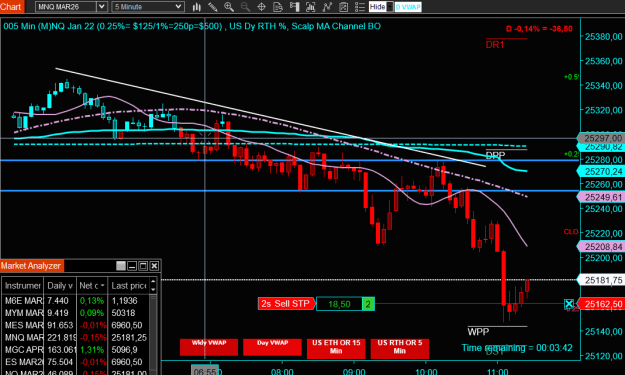Click the Time remaining countdown text

517,348
